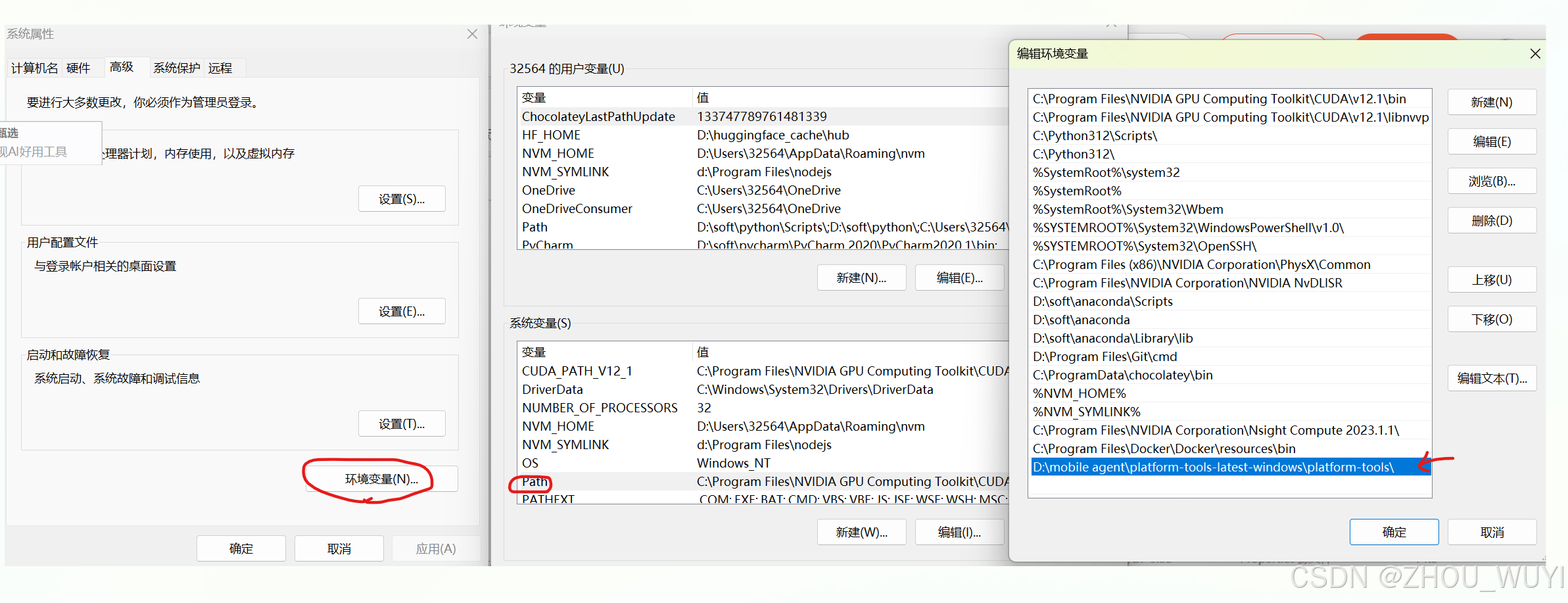
Task: Click 变量 column header in user variables
Action: point(605,97)
